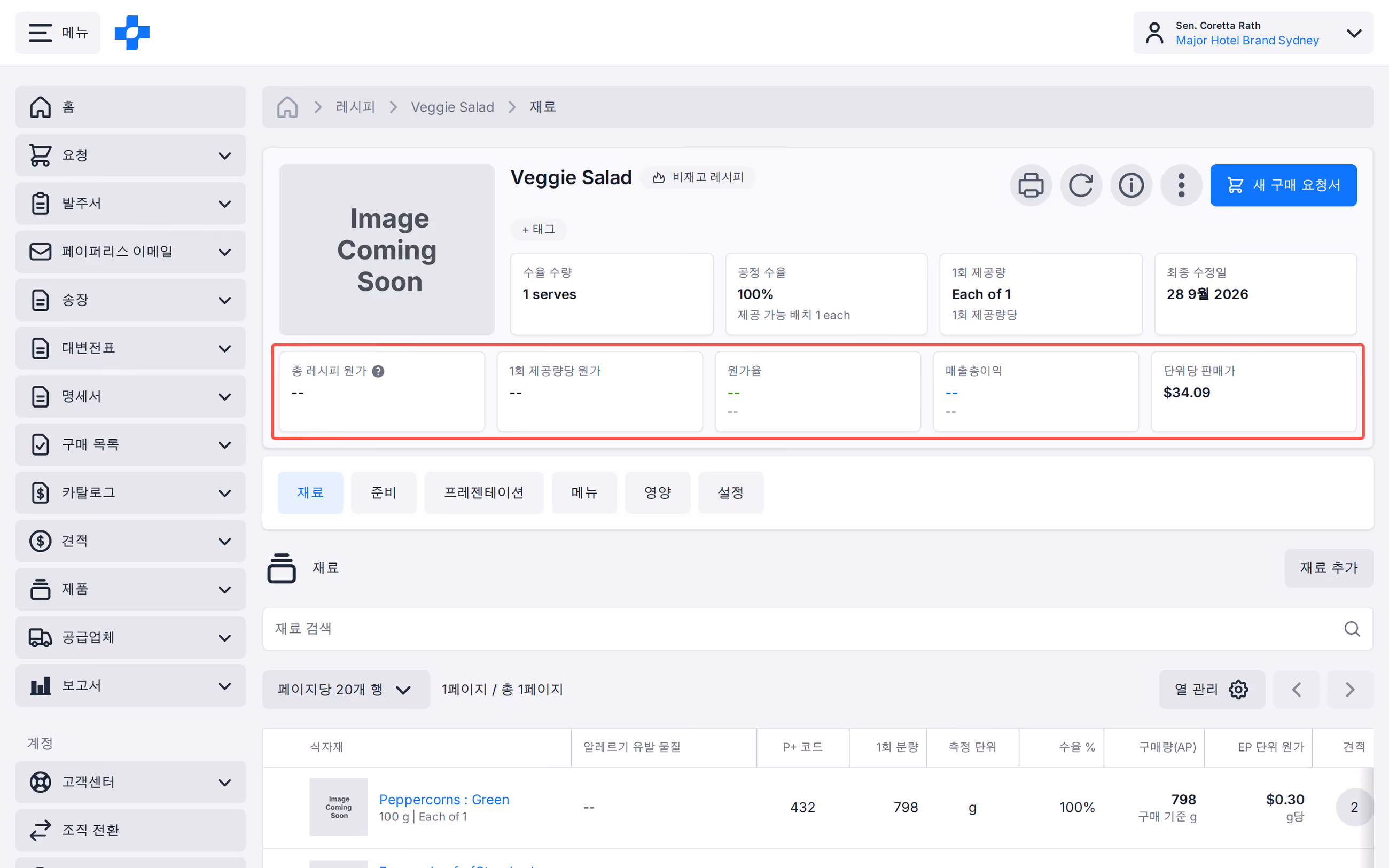Click the 요청 shopping cart icon

click(40, 155)
